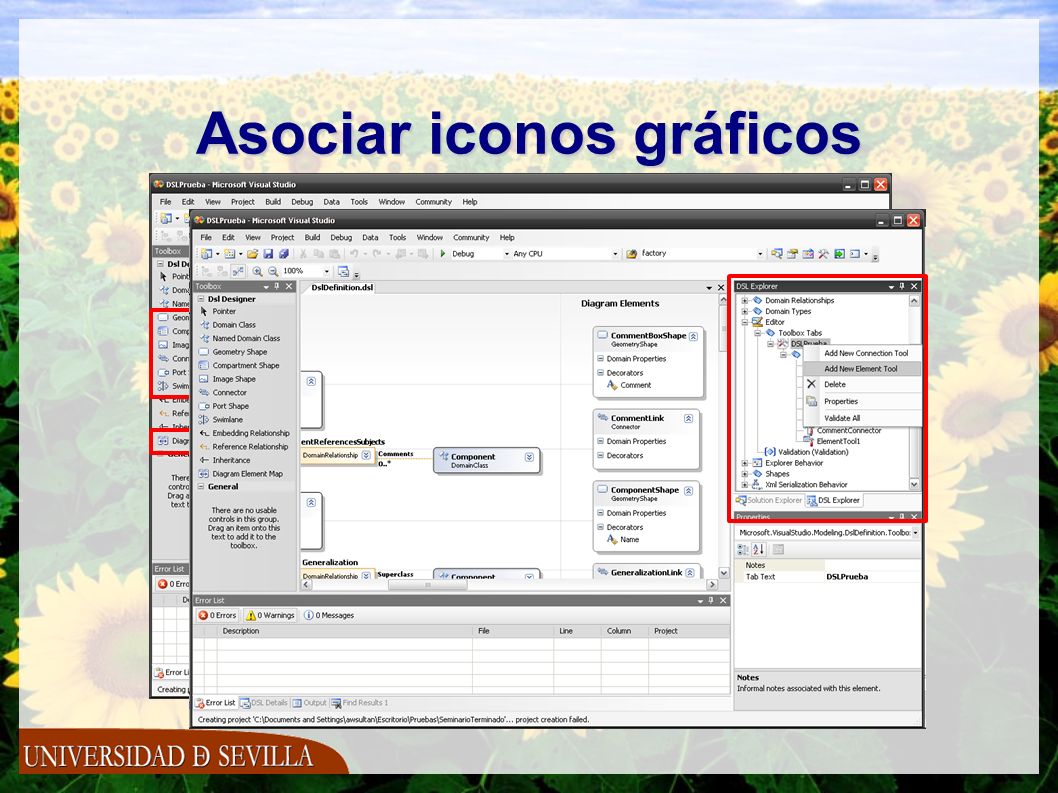The height and width of the screenshot is (793, 1058).
Task: Choose Add New Connection Tool
Action: coord(862,353)
